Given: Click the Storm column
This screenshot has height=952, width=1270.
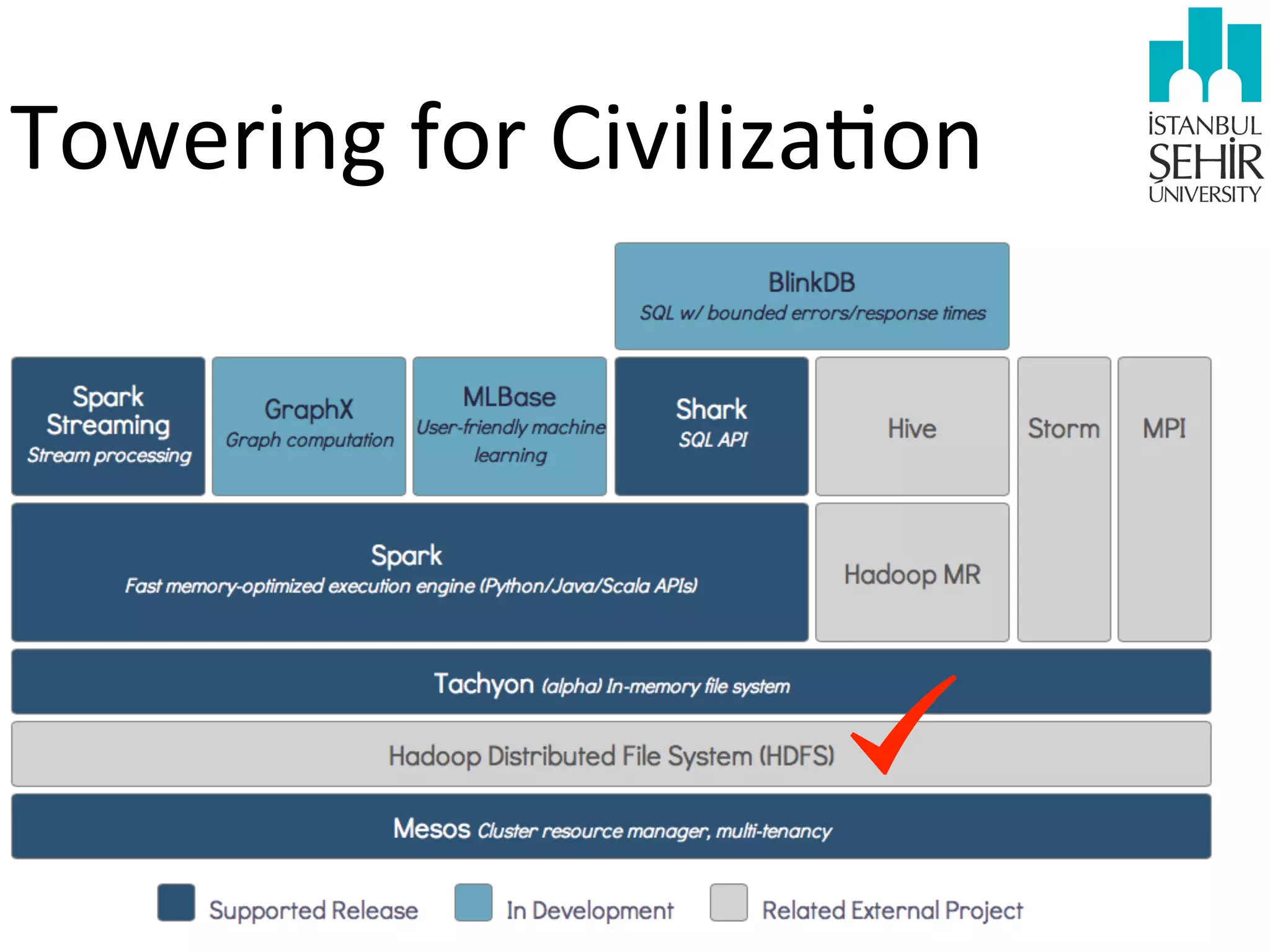Looking at the screenshot, I should 1064,499.
